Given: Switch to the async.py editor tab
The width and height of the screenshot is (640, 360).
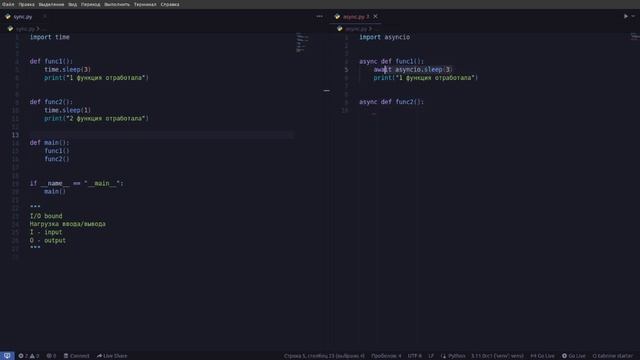Looking at the screenshot, I should pyautogui.click(x=356, y=17).
